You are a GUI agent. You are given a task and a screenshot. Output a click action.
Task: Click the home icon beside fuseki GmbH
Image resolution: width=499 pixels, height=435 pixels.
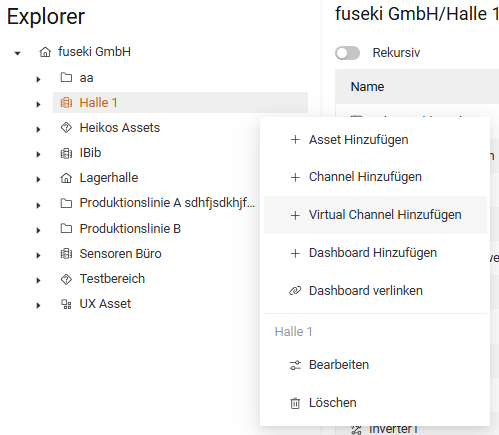(45, 52)
